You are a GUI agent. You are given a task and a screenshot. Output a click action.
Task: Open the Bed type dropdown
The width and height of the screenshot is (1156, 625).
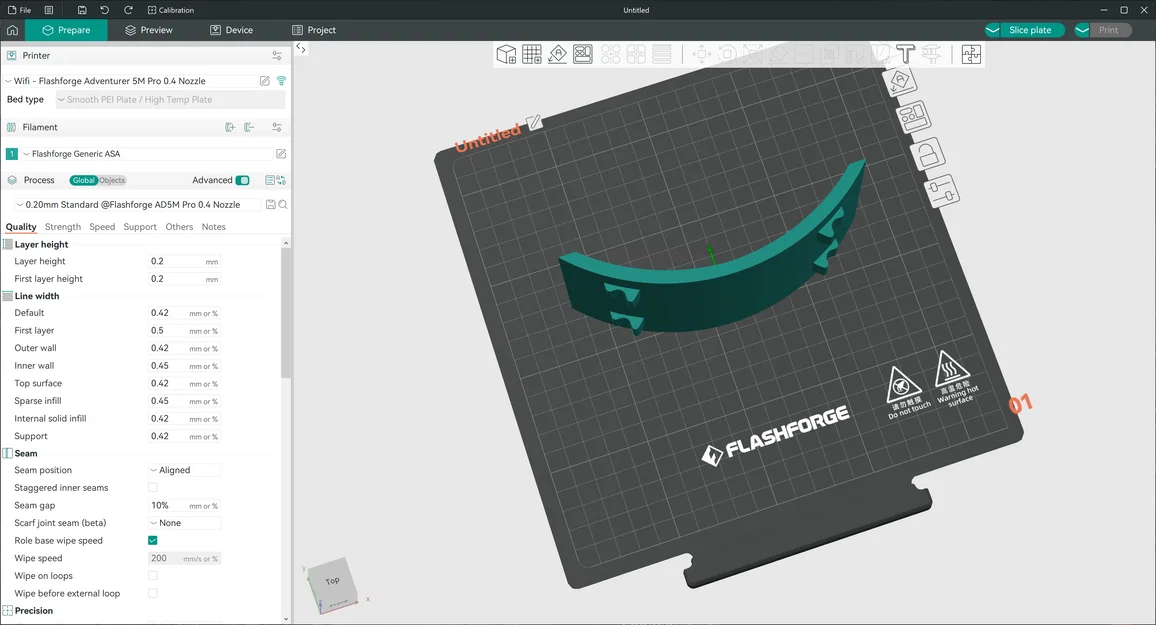(170, 99)
